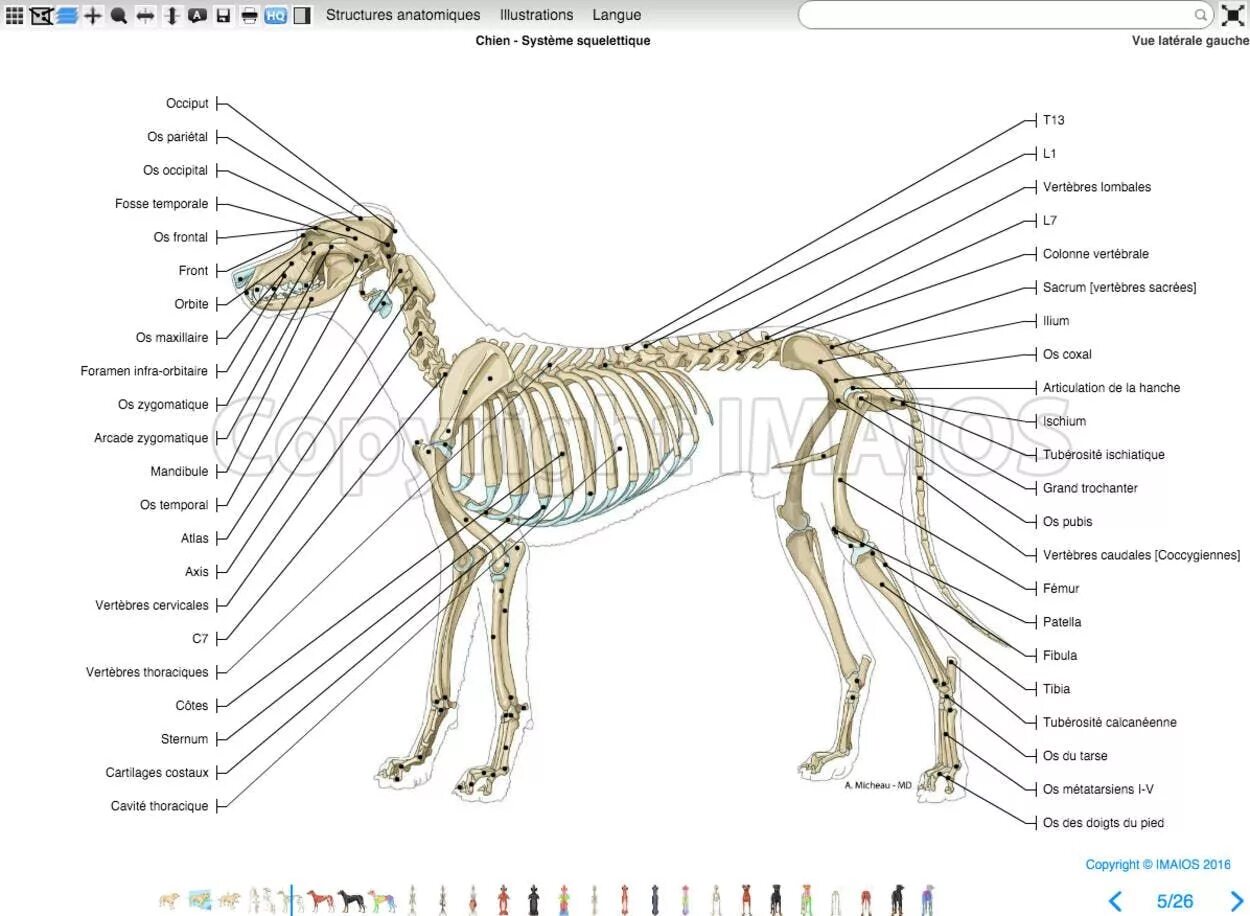Viewport: 1250px width, 916px height.
Task: Select the 'Cartilages costaux' label
Action: click(158, 773)
